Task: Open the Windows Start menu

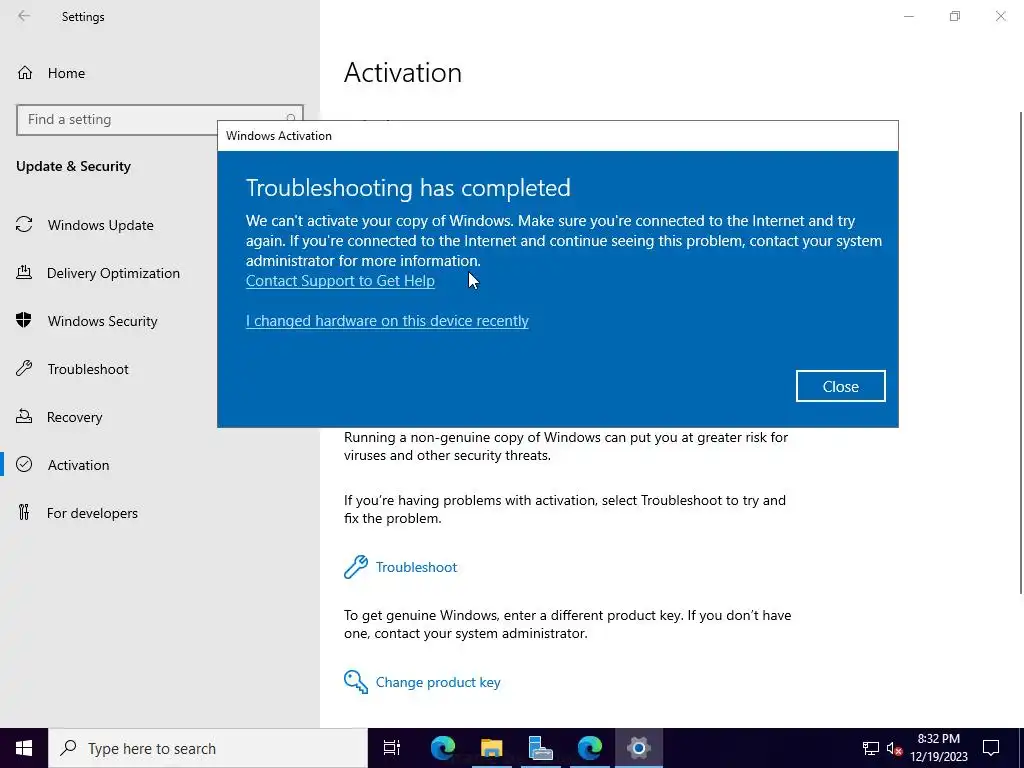Action: tap(24, 748)
